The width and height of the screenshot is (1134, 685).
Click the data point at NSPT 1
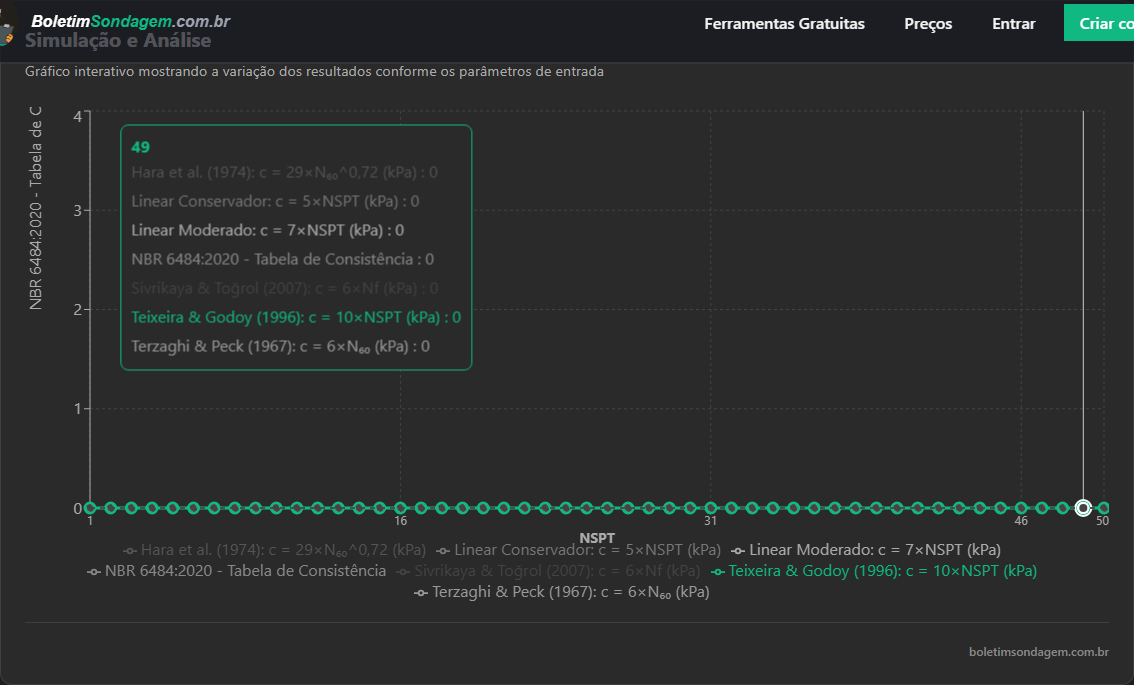tap(90, 508)
